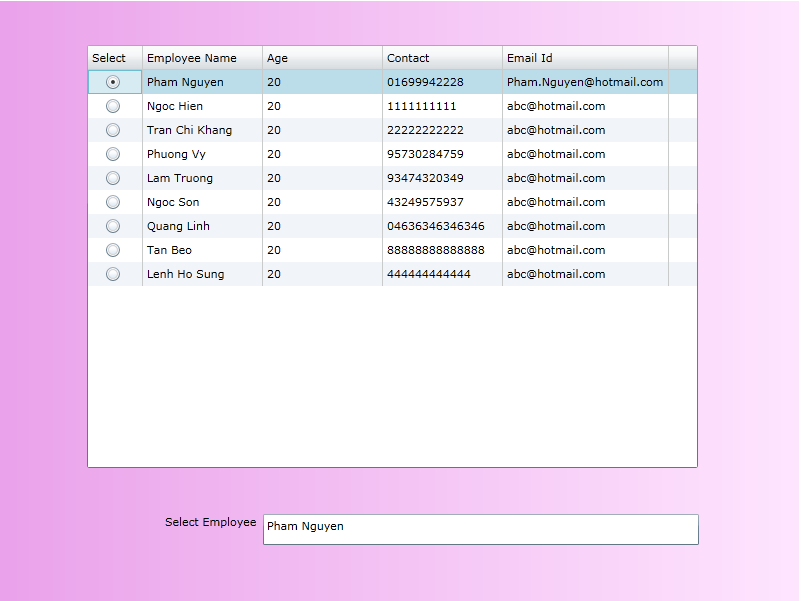Choose Phuong Vy's radio button
The image size is (801, 601).
pos(113,154)
